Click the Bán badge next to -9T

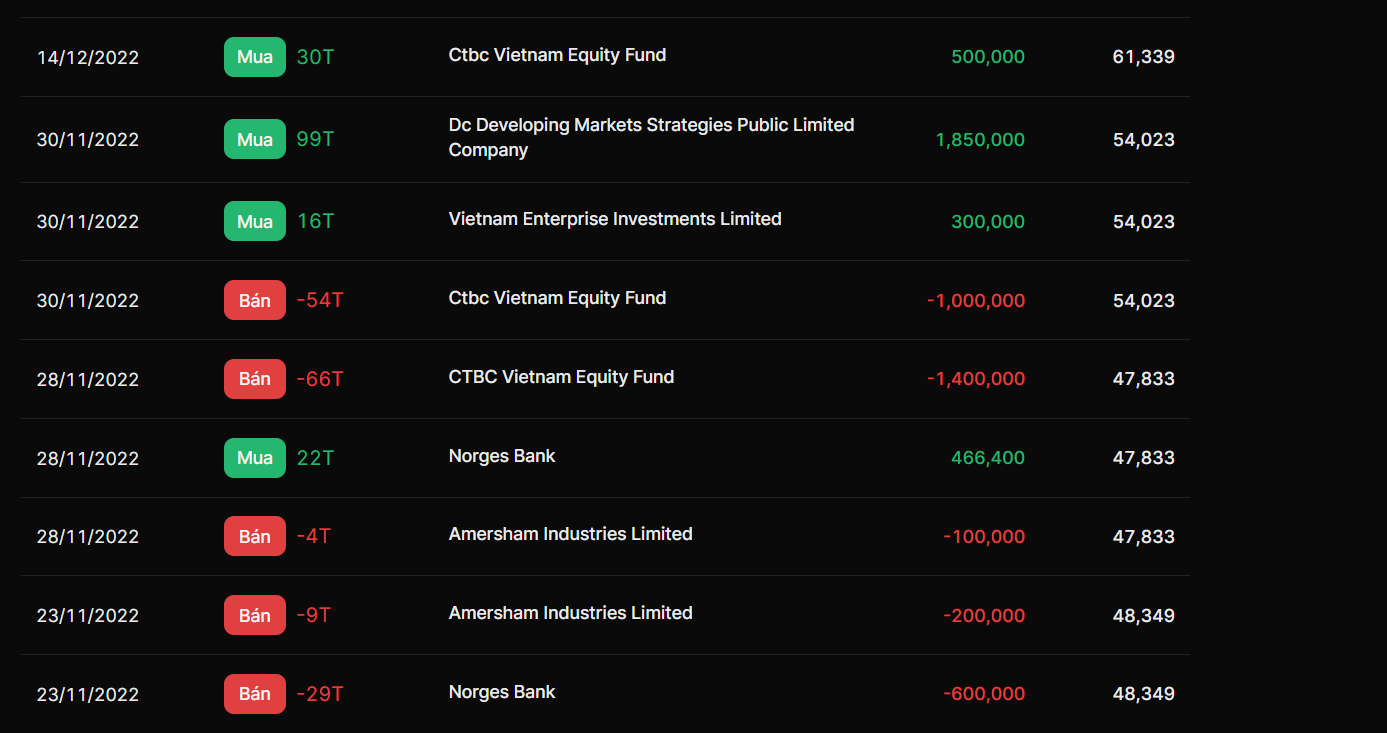[x=254, y=615]
